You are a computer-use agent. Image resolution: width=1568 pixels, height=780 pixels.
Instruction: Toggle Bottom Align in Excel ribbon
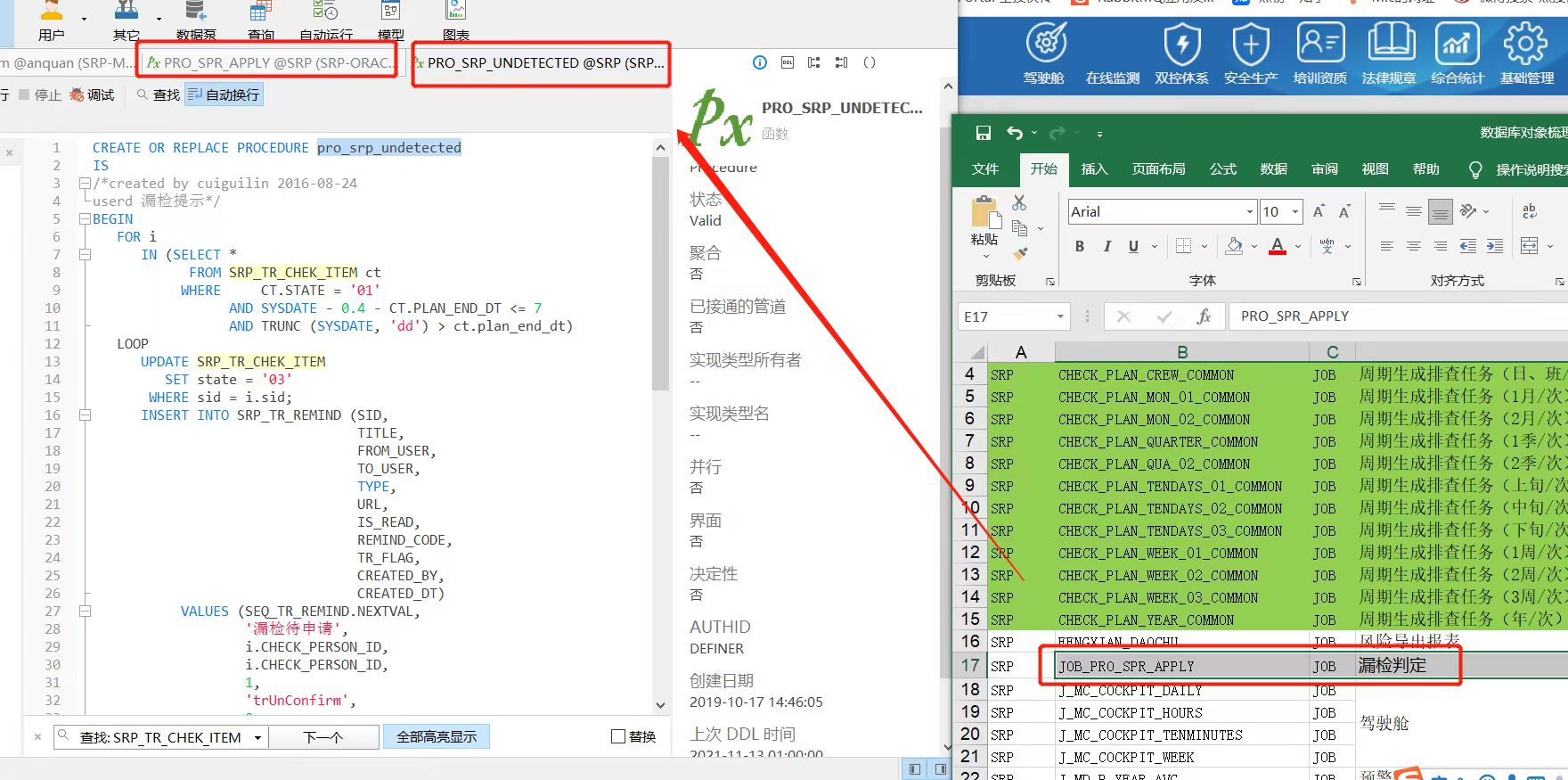pyautogui.click(x=1440, y=211)
